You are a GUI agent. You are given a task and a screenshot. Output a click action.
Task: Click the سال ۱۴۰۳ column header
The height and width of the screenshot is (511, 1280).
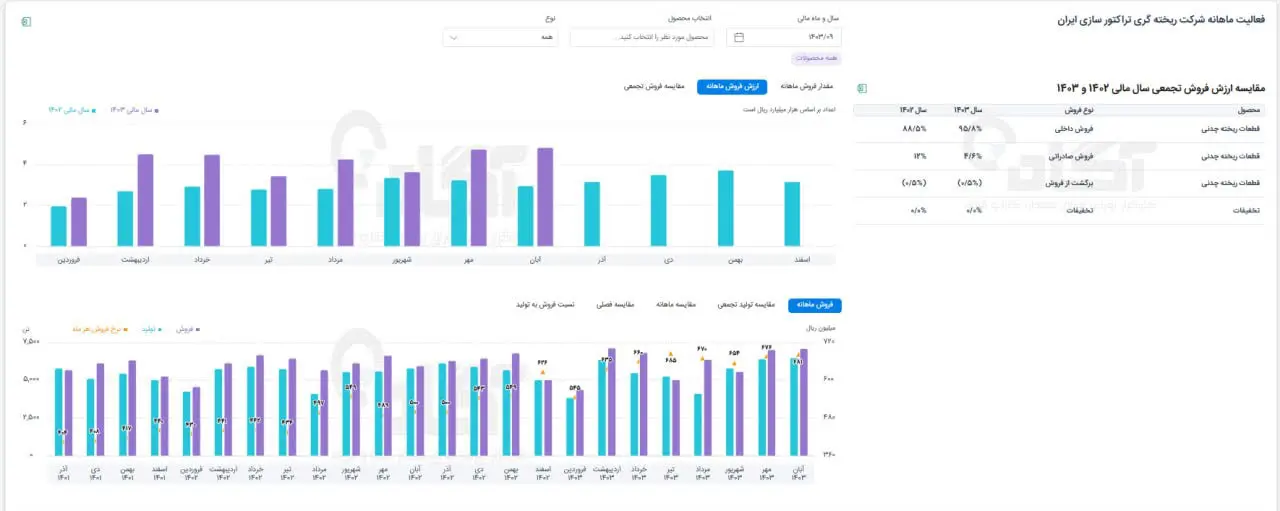click(x=968, y=109)
